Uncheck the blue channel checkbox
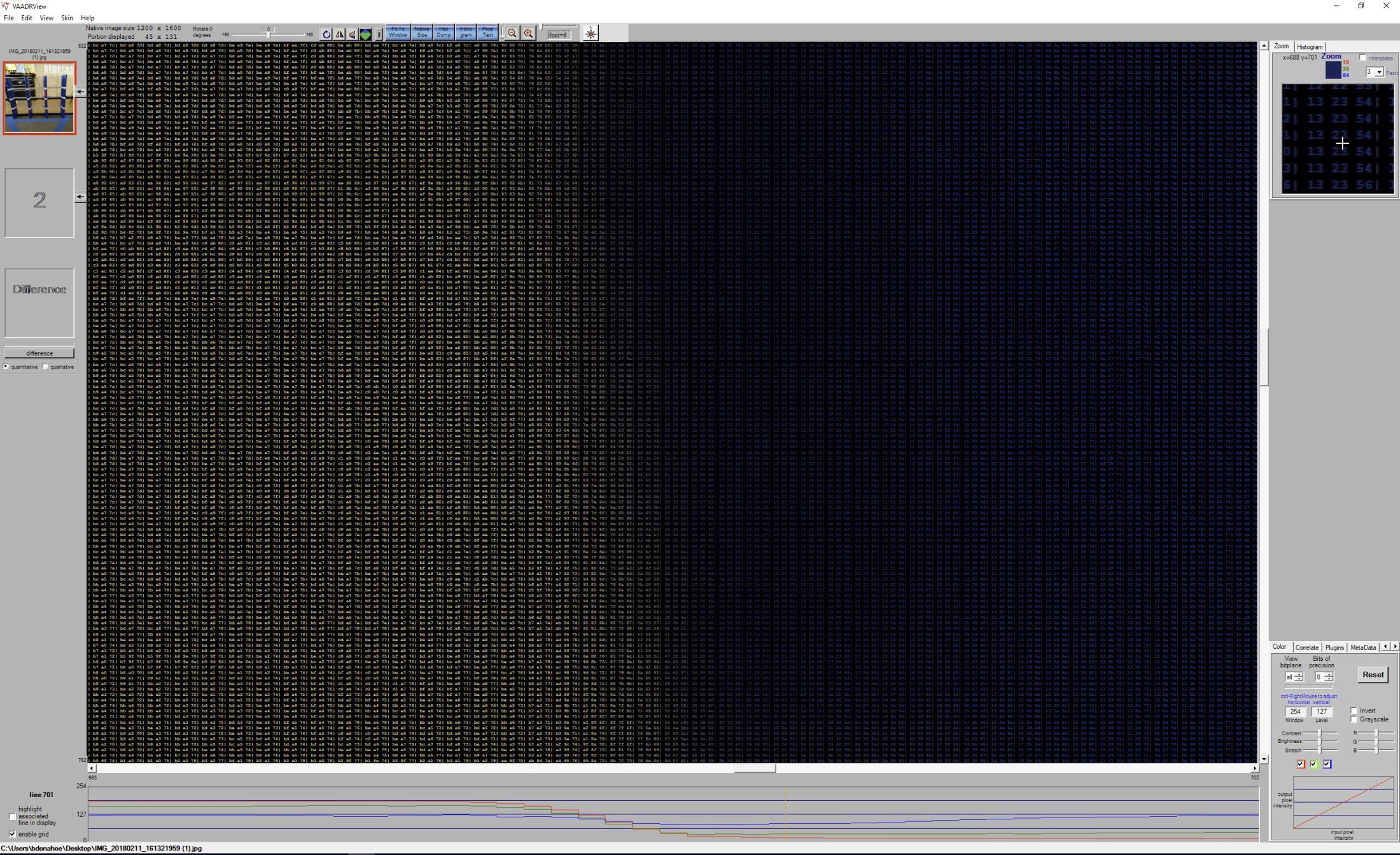1400x855 pixels. (1327, 764)
